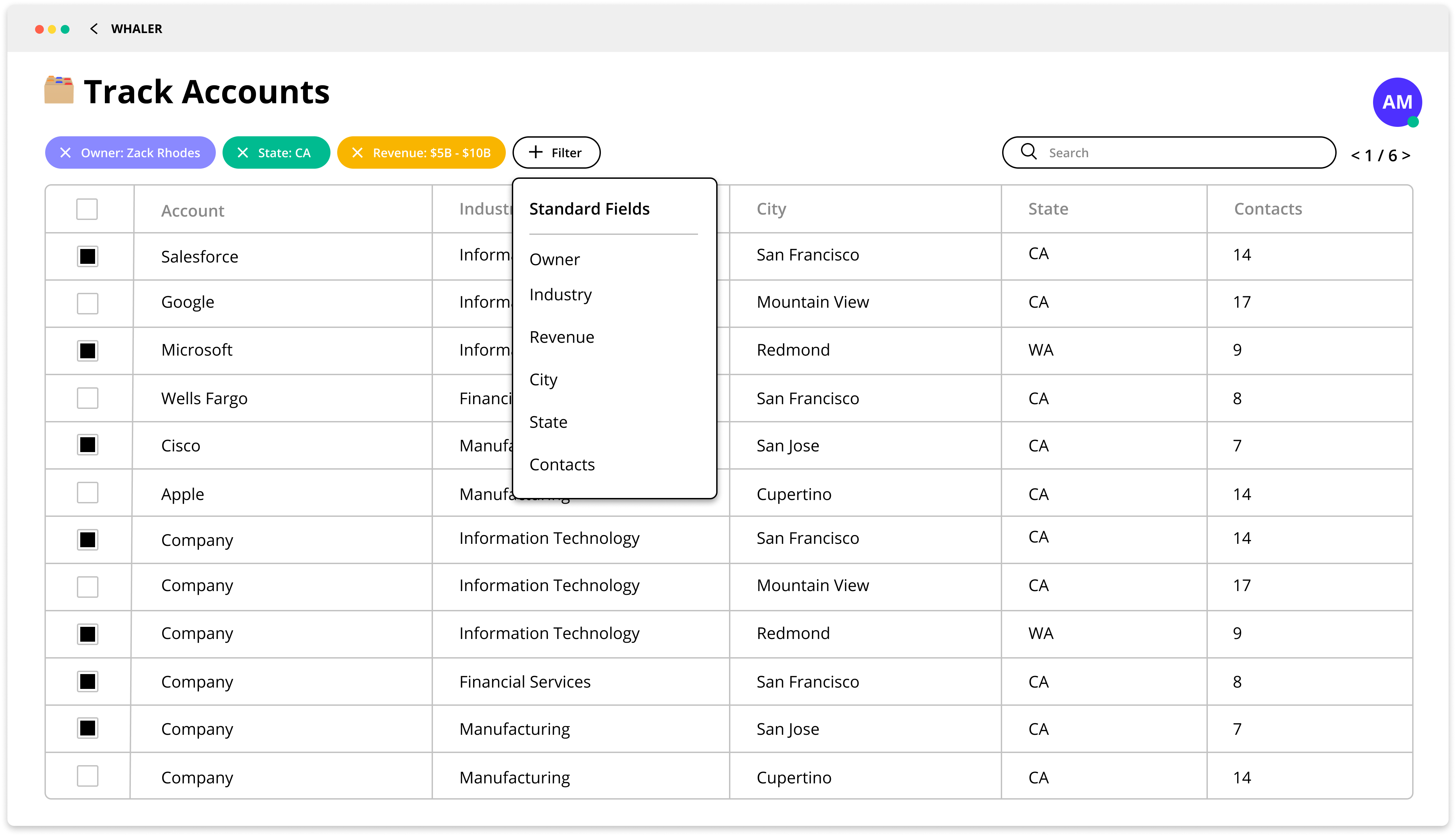Toggle the select-all header checkbox

pos(87,209)
